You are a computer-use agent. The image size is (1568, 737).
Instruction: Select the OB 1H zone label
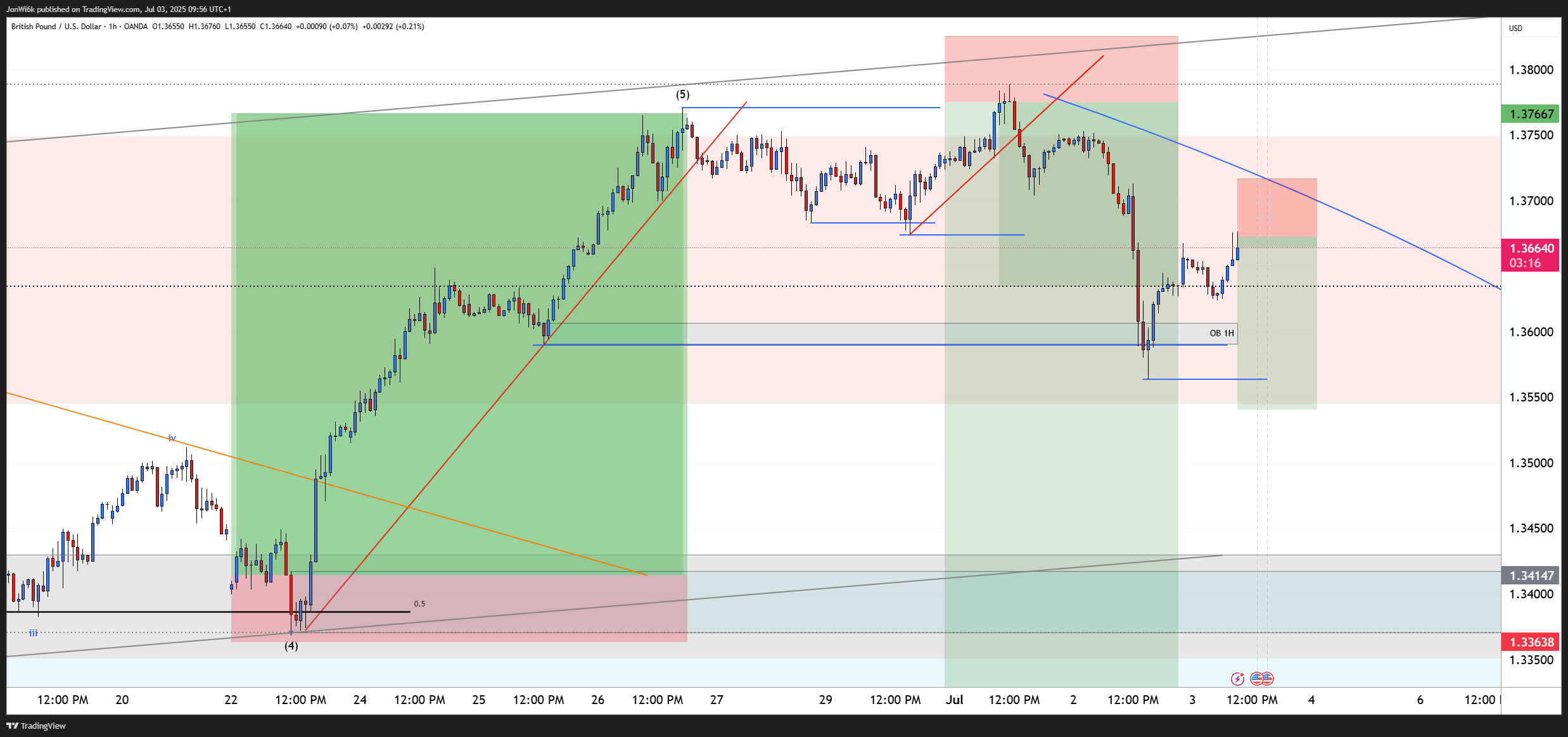point(1221,333)
